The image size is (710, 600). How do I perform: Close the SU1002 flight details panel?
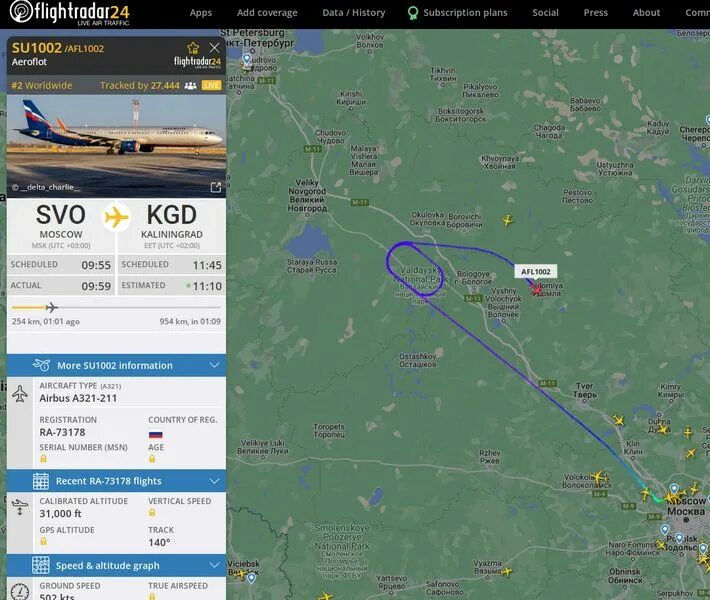click(215, 48)
